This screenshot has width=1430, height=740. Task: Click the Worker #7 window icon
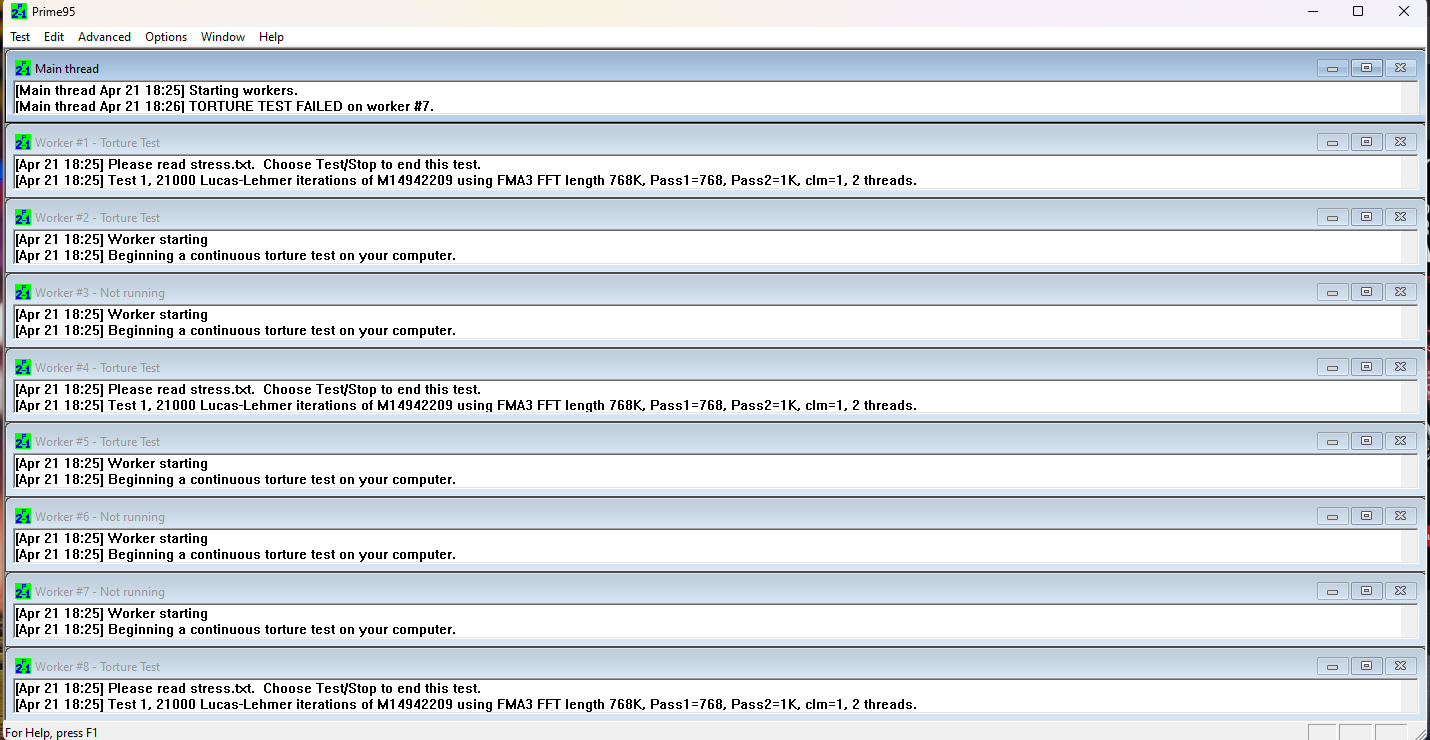click(23, 591)
